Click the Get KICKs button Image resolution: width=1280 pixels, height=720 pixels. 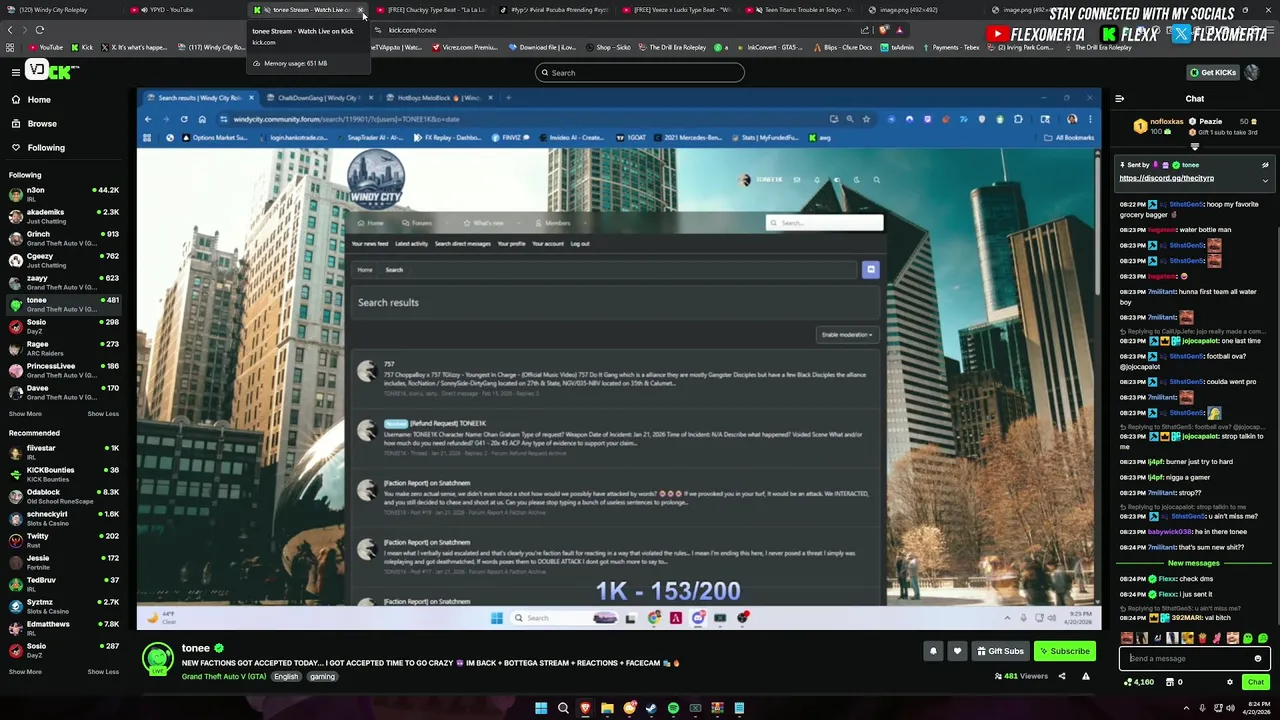tap(1212, 72)
